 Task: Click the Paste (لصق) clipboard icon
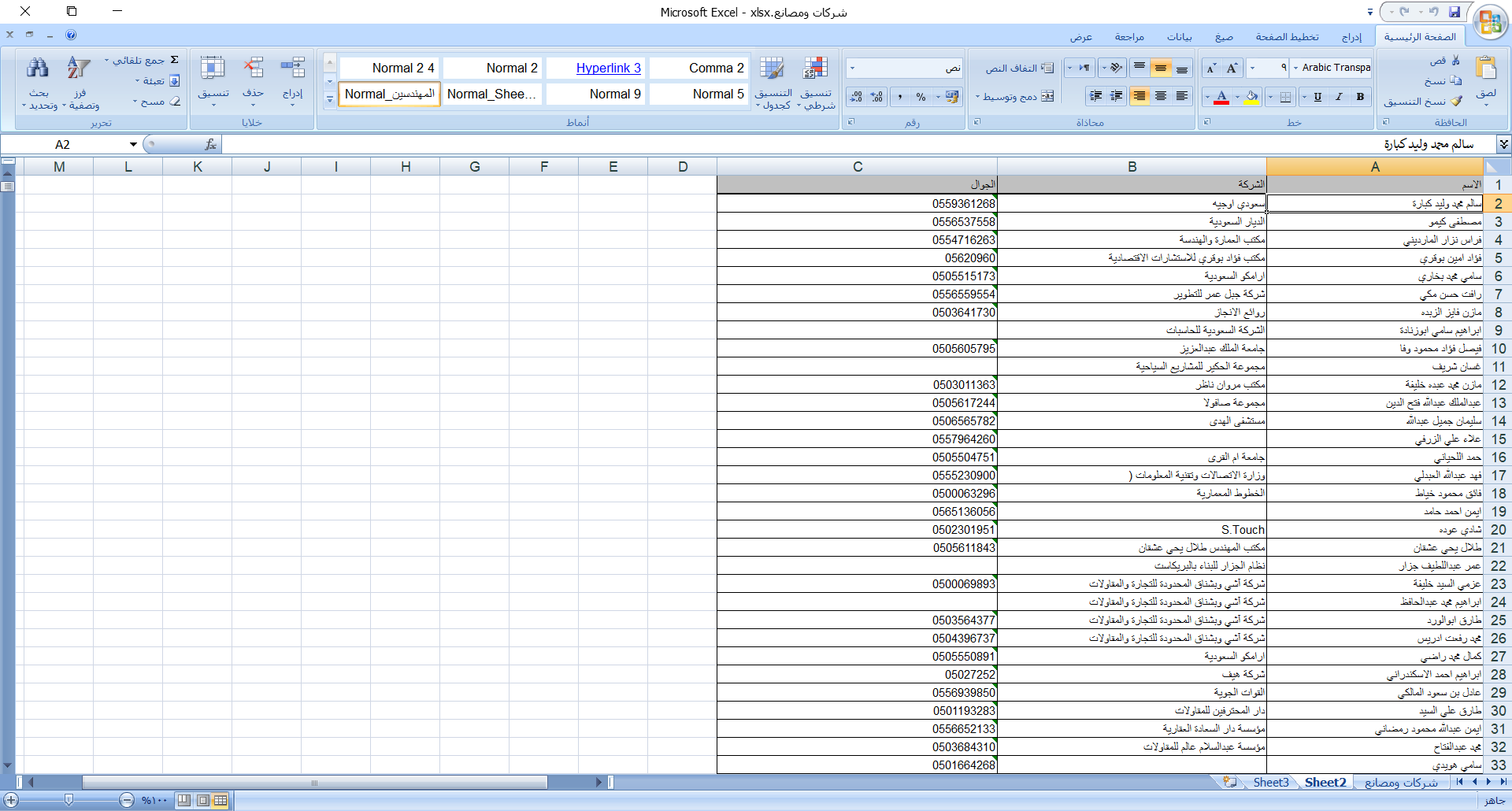tap(1486, 69)
